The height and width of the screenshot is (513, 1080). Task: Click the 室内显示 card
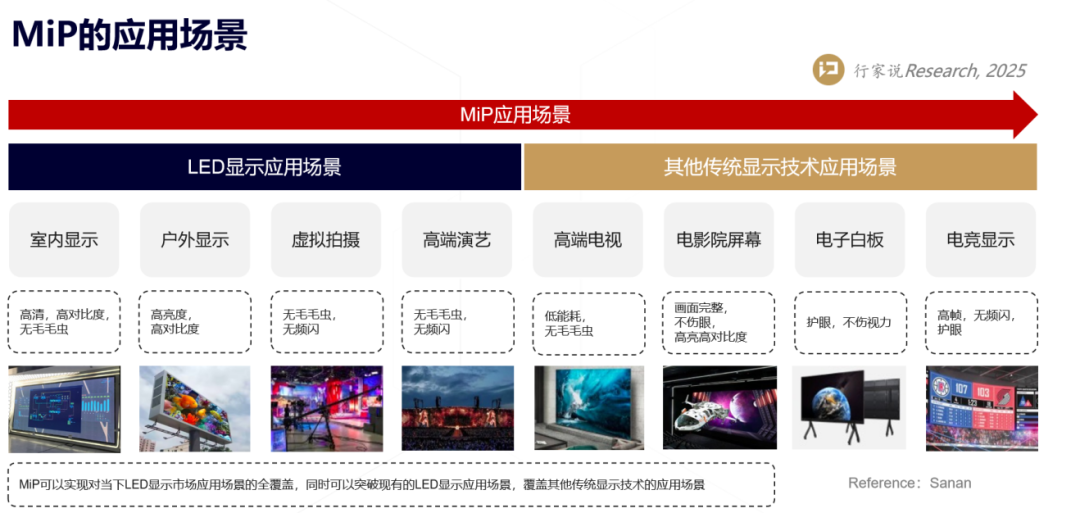[x=64, y=240]
